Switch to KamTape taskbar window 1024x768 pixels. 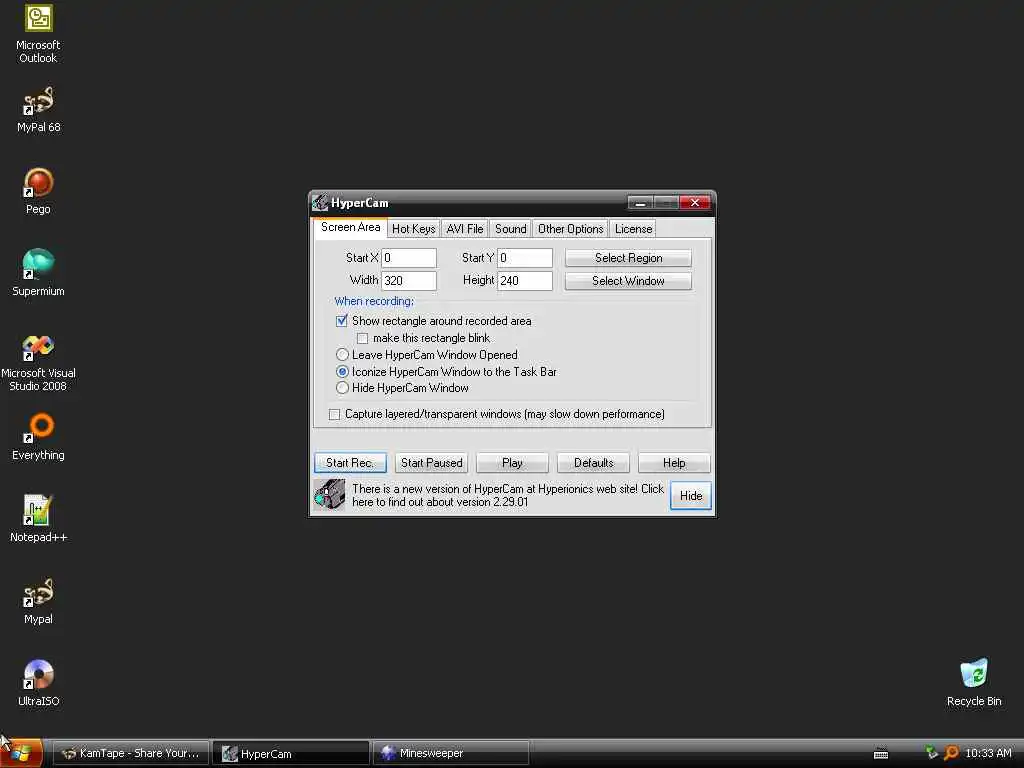click(x=131, y=753)
